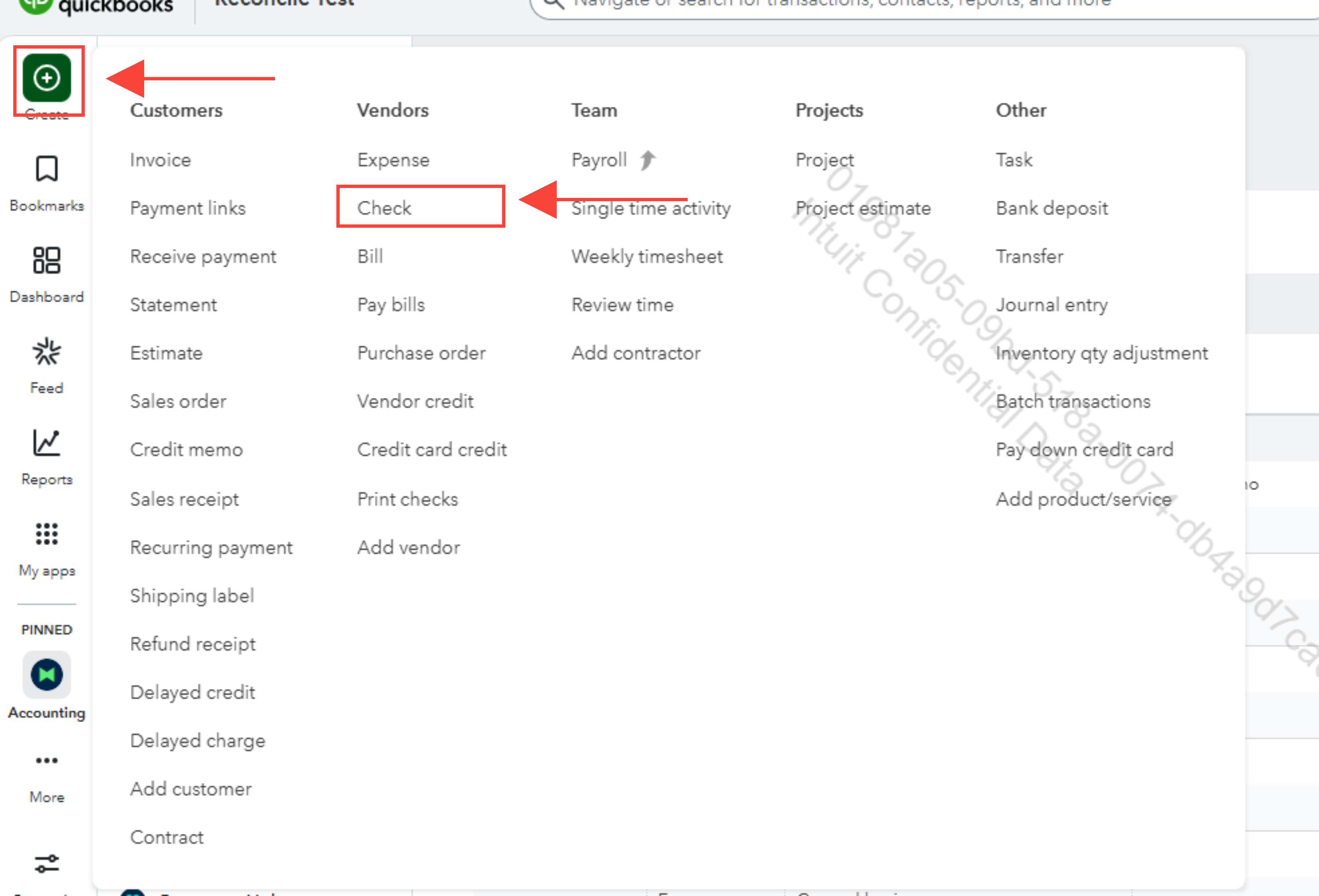
Task: Choose Bank deposit option
Action: [1051, 208]
